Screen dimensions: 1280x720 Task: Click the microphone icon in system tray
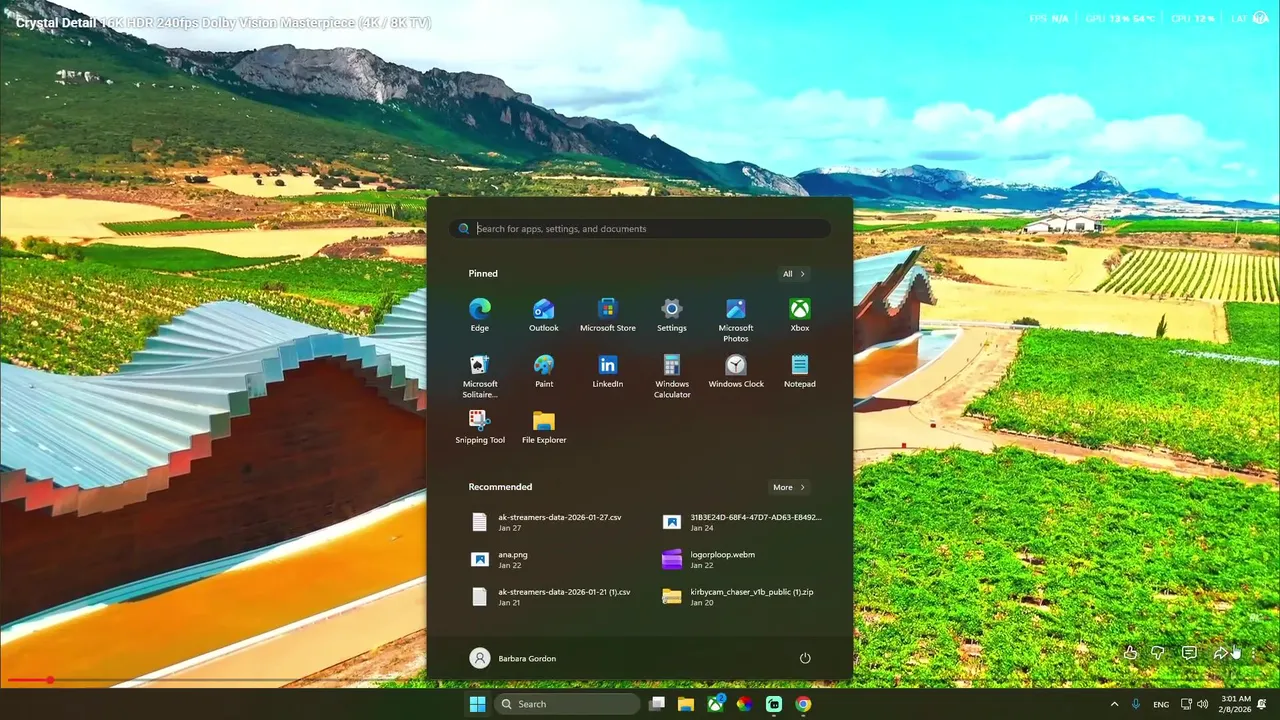[1136, 704]
